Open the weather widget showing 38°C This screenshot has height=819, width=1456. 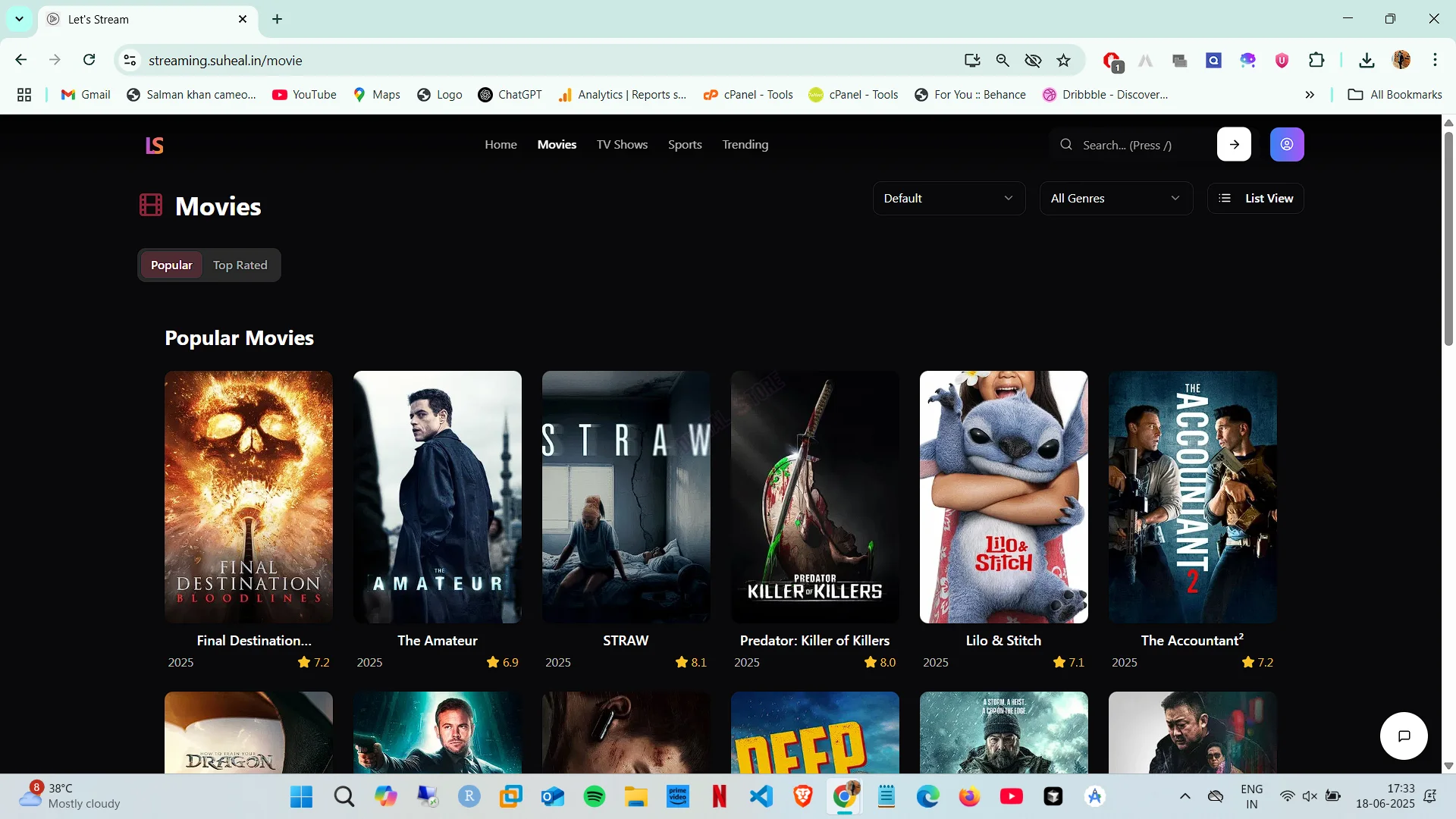[x=70, y=796]
